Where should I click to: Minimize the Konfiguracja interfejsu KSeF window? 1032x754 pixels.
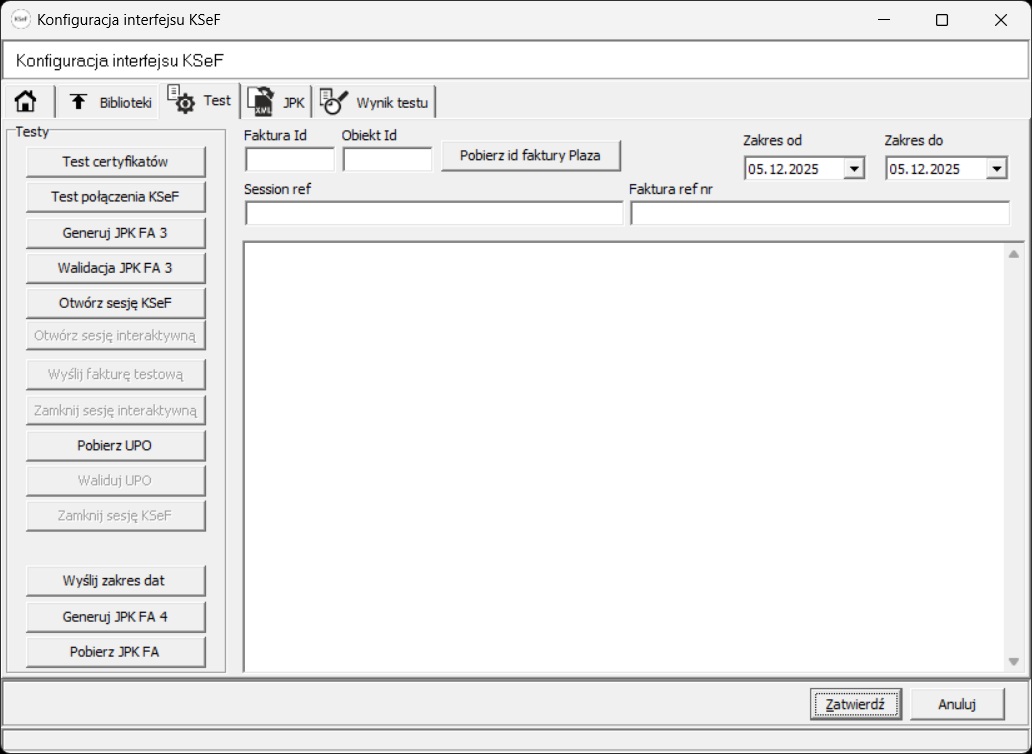tap(884, 20)
